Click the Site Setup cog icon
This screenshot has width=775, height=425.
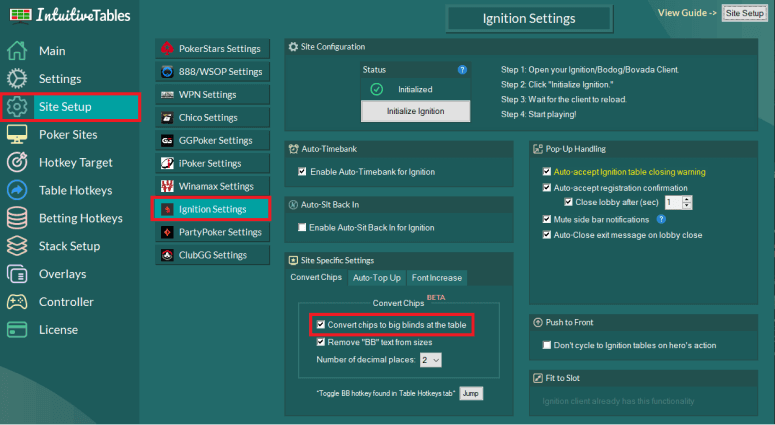point(17,106)
